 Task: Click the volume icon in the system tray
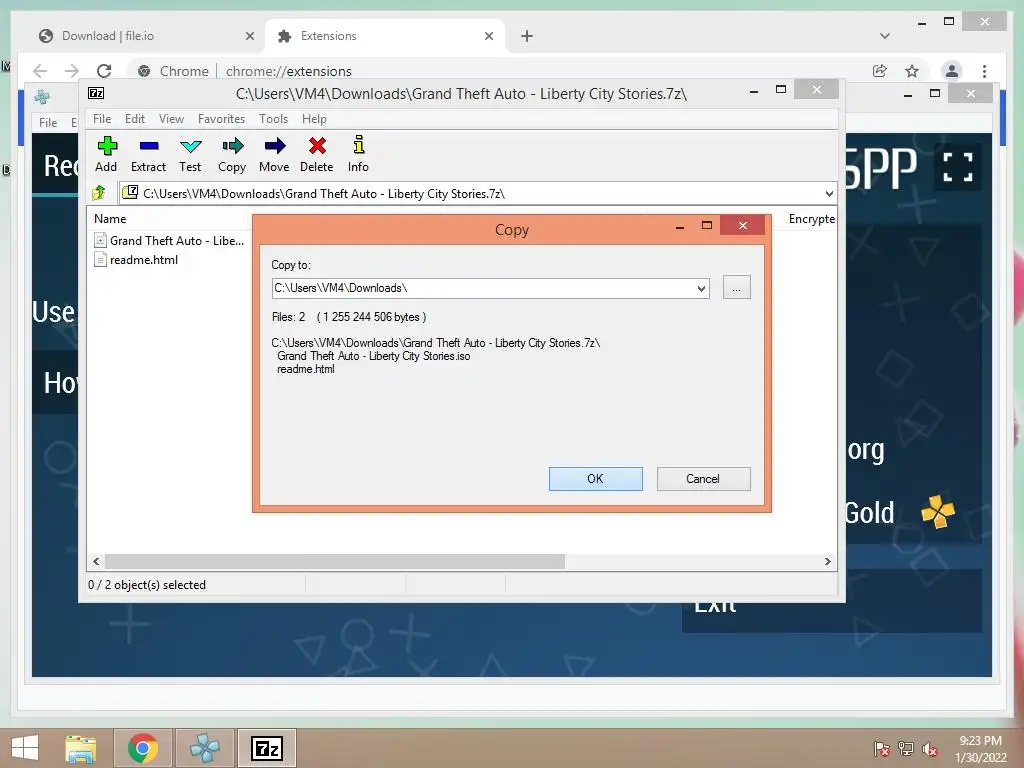click(x=930, y=749)
